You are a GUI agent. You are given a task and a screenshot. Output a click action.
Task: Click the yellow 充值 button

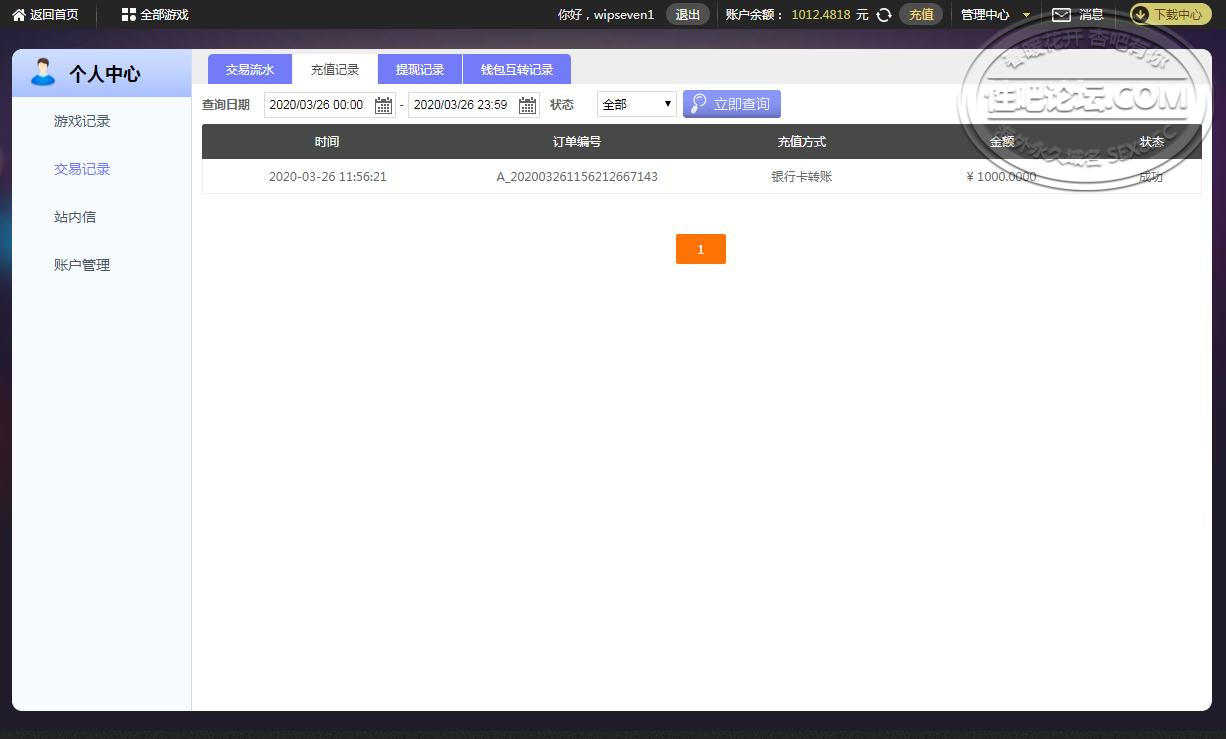921,15
